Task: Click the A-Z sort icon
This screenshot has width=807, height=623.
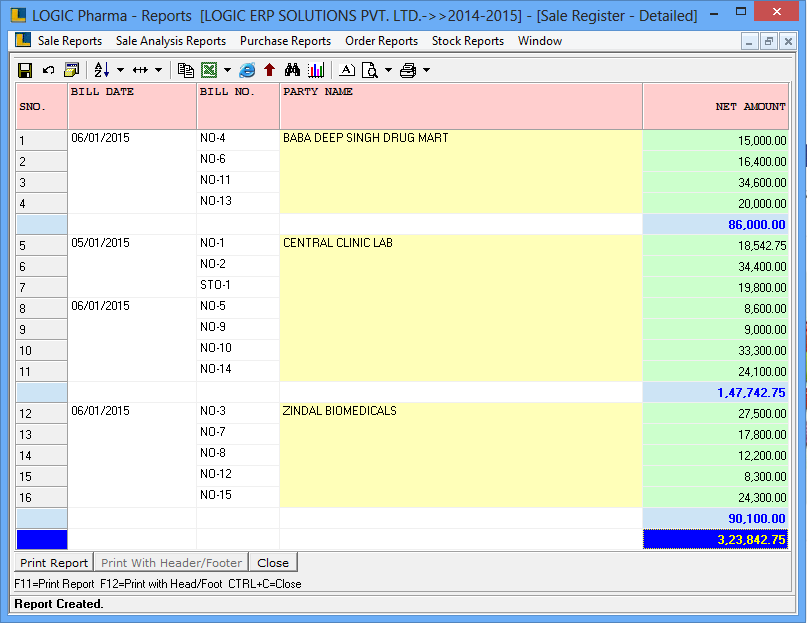Action: point(101,70)
